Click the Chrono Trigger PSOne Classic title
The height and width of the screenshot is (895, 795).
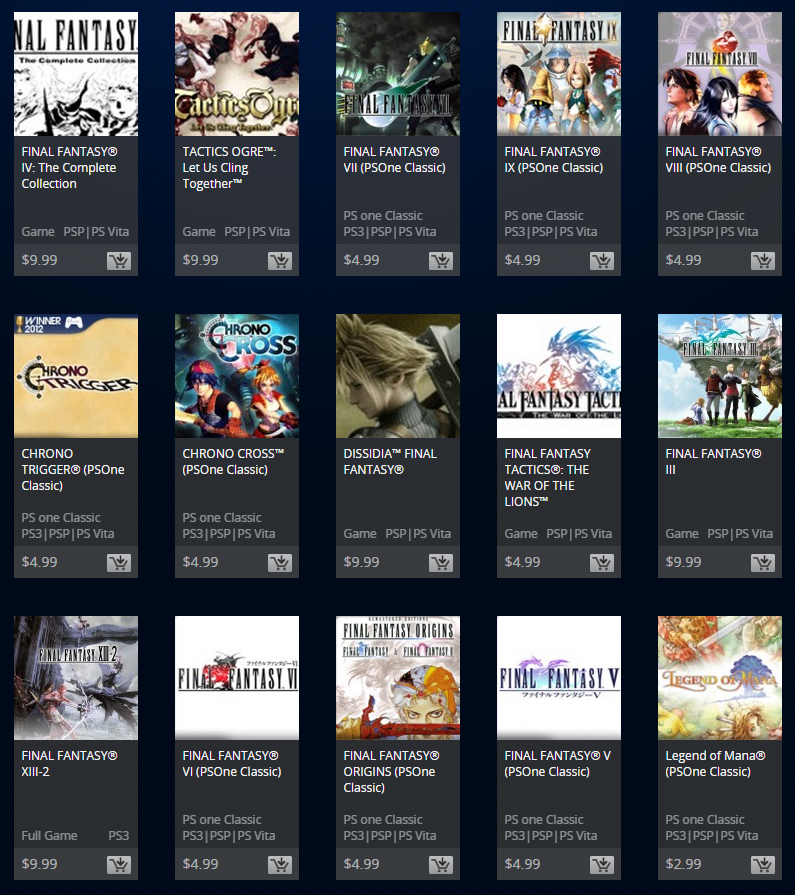point(72,469)
